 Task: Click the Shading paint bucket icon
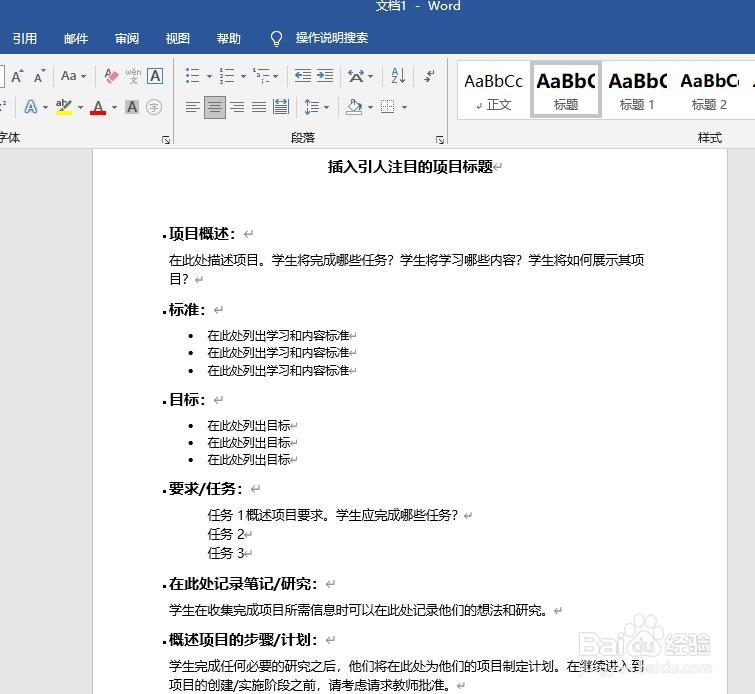point(354,106)
